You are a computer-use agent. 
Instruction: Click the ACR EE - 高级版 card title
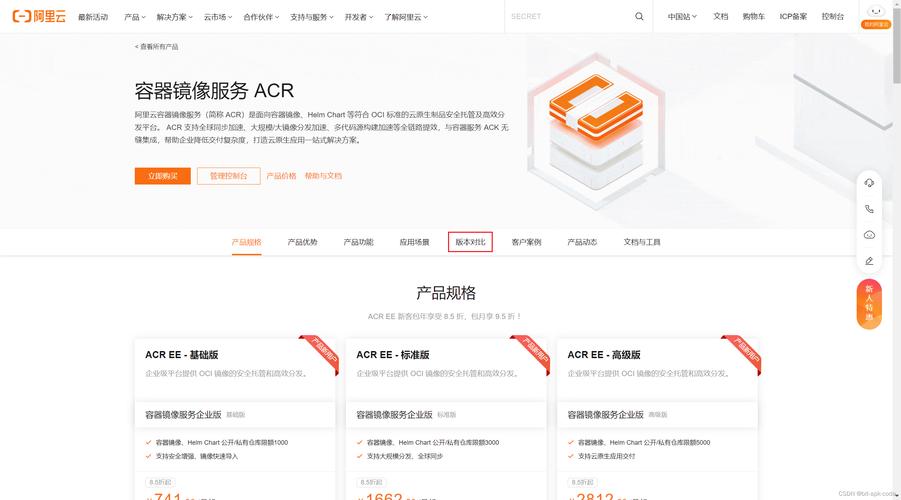coord(604,355)
